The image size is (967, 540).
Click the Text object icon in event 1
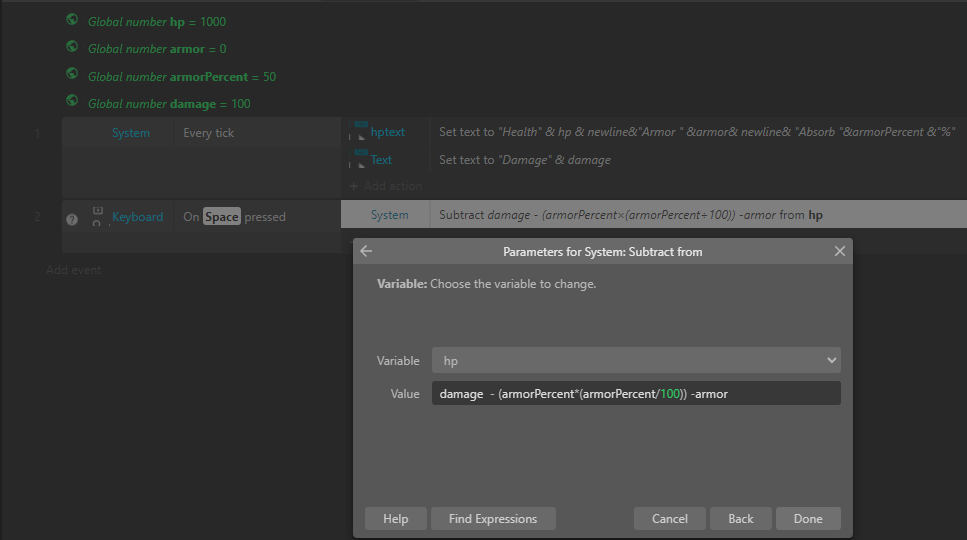[360, 158]
